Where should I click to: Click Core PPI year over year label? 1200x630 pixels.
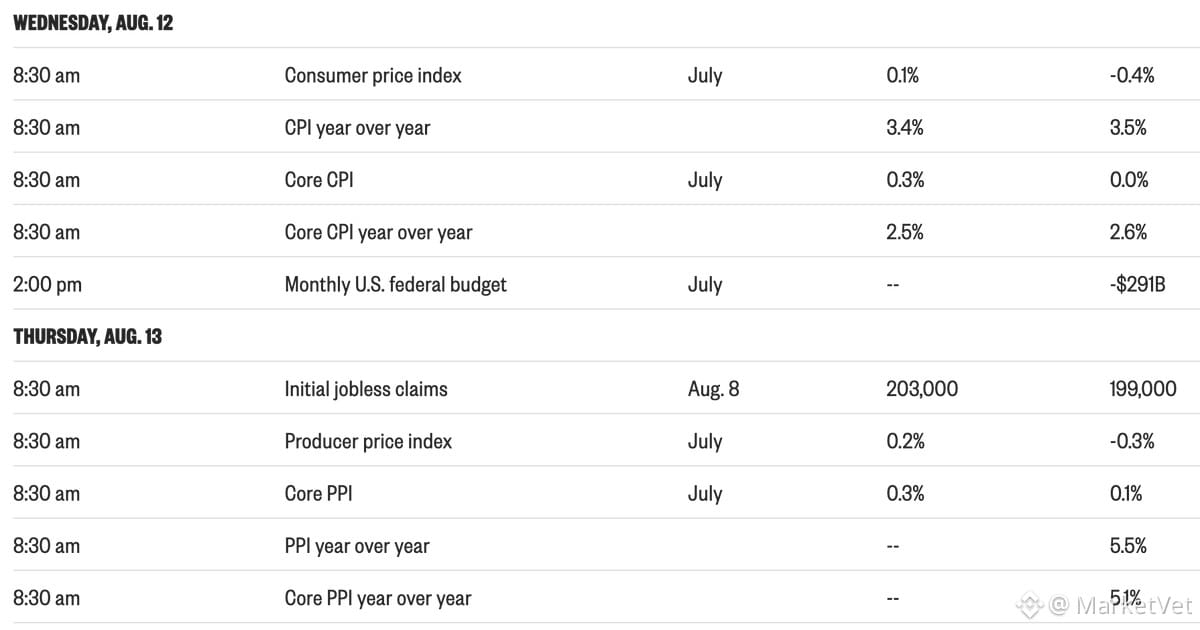coord(378,598)
